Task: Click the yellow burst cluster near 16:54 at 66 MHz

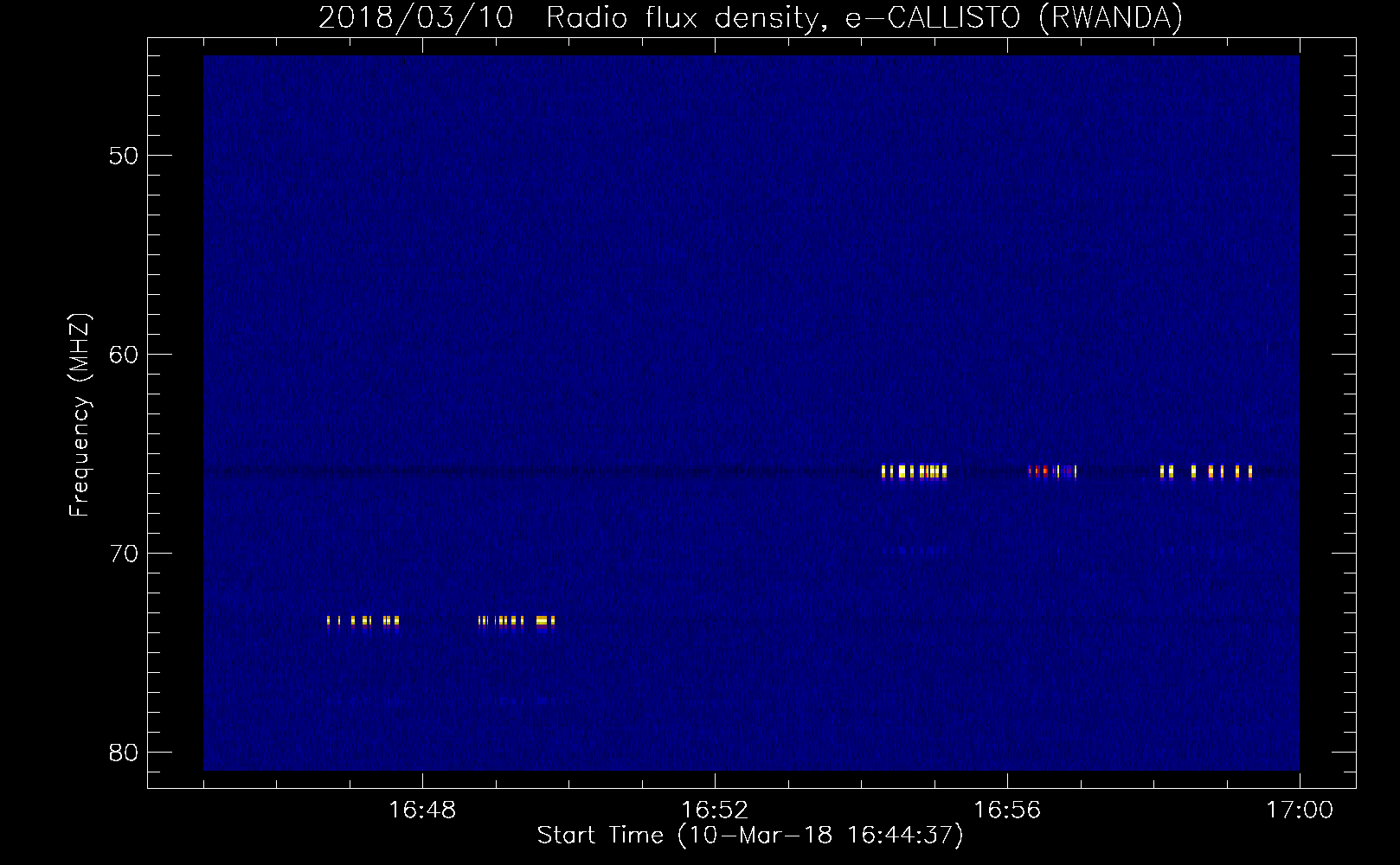Action: (914, 471)
